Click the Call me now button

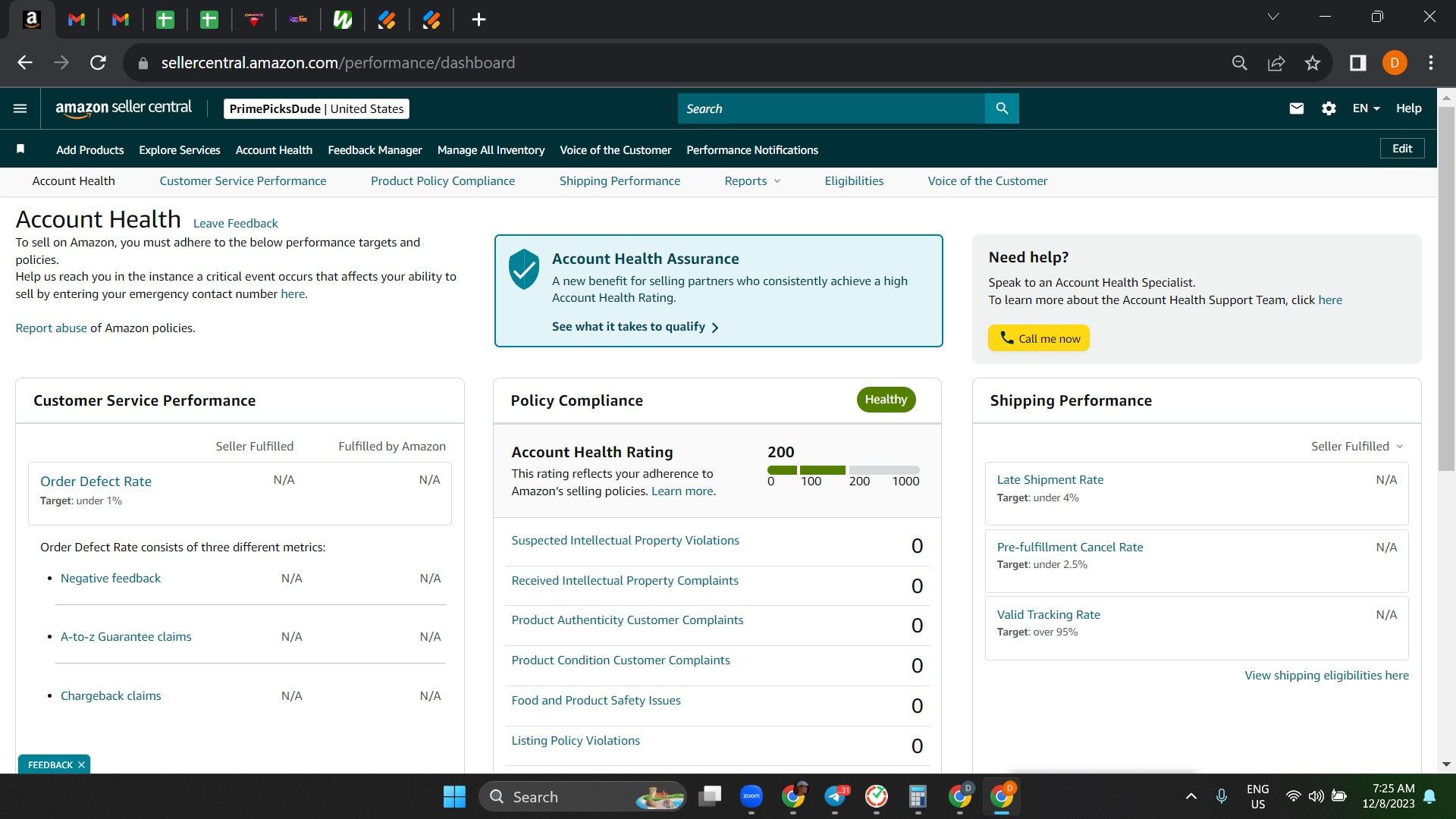[1039, 338]
